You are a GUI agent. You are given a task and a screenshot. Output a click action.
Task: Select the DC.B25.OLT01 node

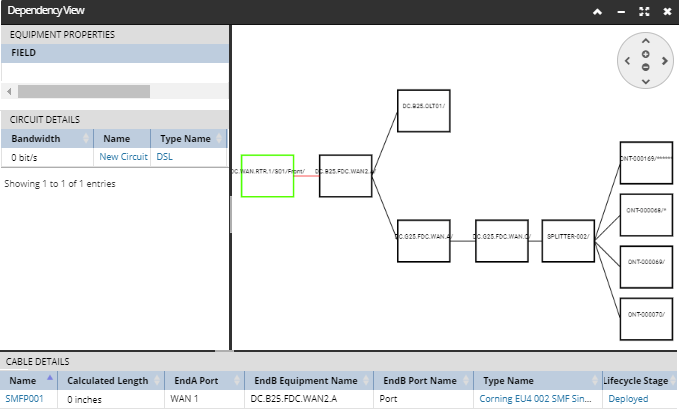[x=424, y=111]
